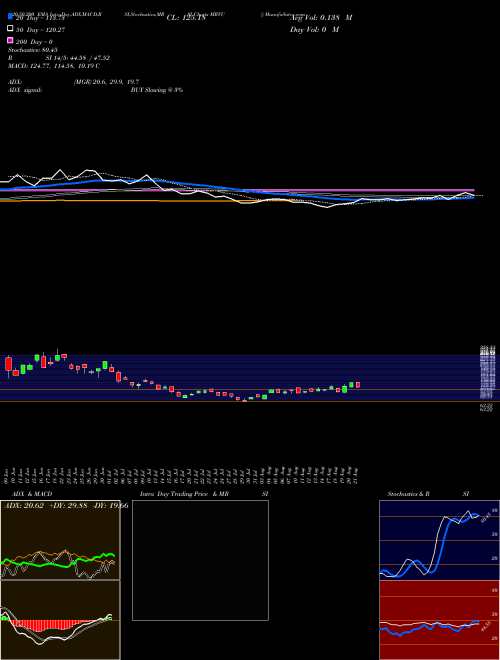Click the red MACD histogram panel
The image size is (500, 660).
[60, 620]
